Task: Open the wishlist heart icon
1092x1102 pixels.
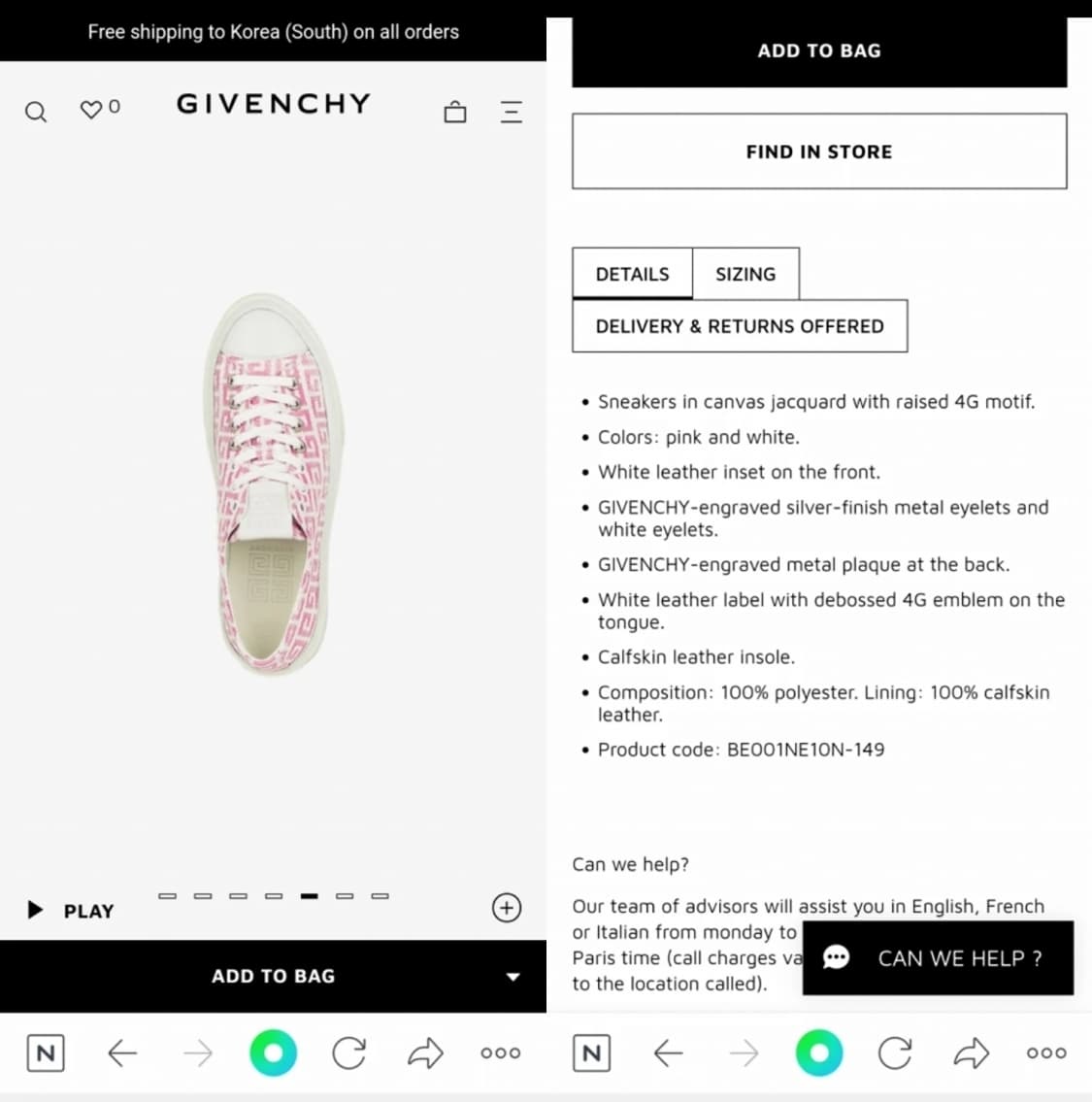Action: pos(91,110)
